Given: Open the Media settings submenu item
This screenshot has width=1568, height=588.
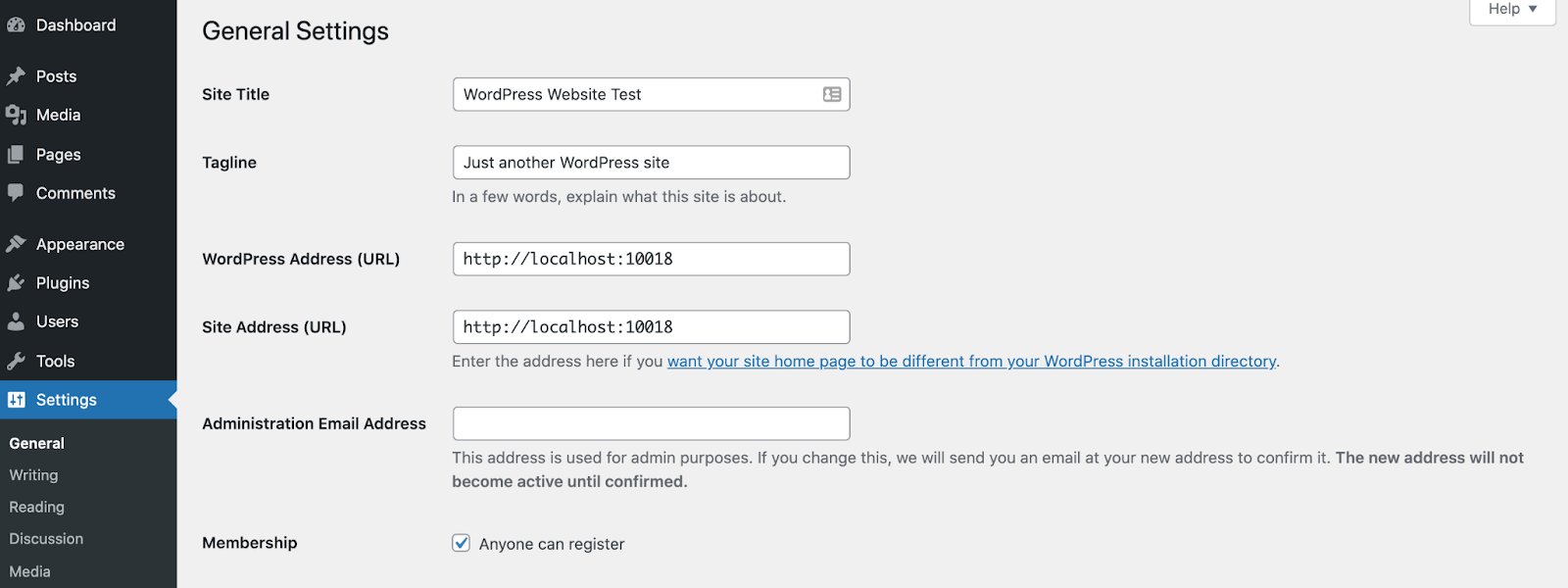Looking at the screenshot, I should (x=29, y=571).
